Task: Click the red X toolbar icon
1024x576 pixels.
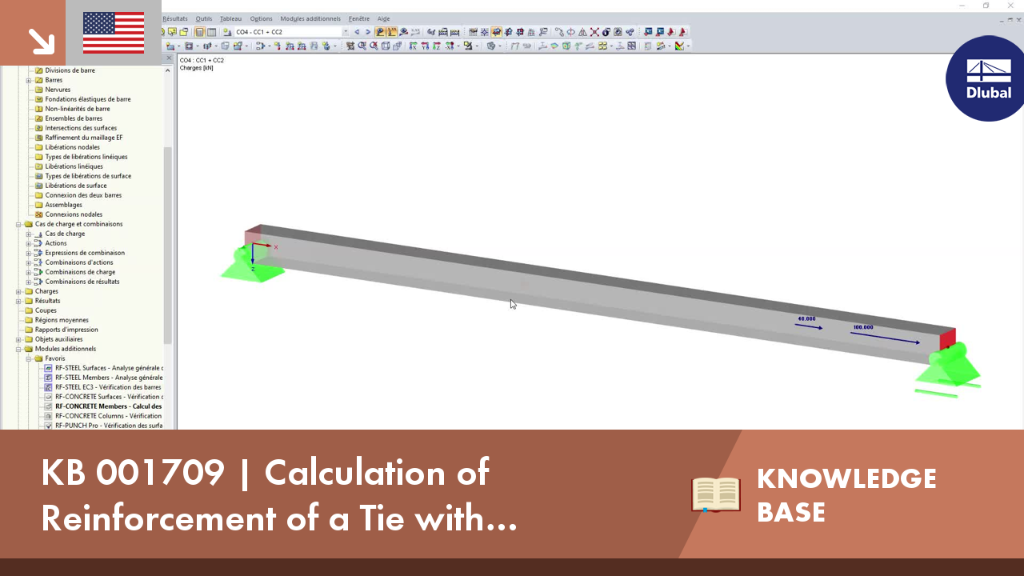Action: pos(594,31)
